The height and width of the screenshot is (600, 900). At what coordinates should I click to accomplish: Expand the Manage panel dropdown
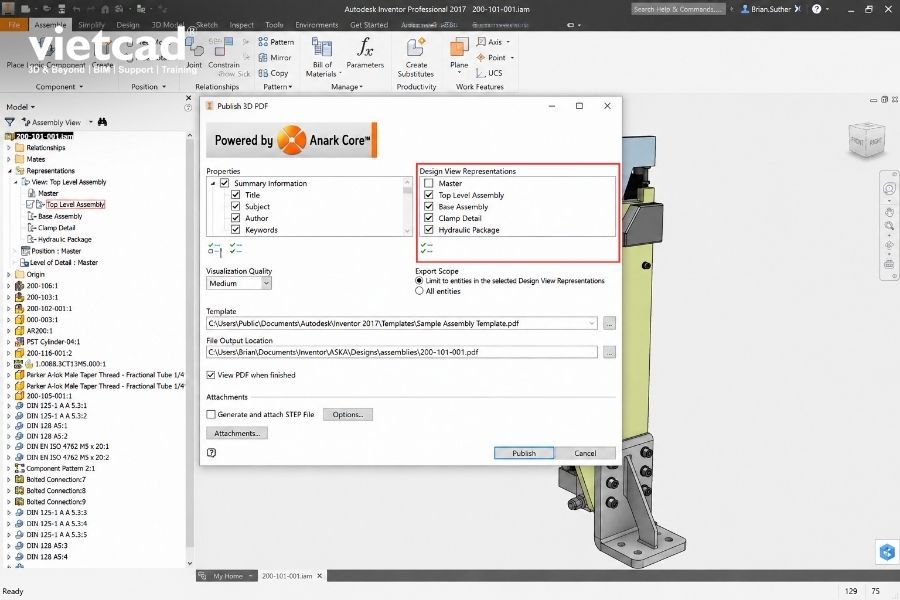(347, 87)
